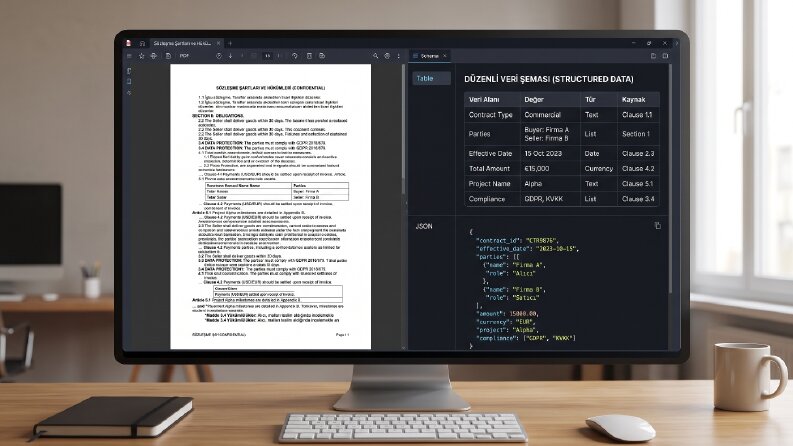Open the three-dot more options menu
Screen dimensions: 793x446
[399, 56]
